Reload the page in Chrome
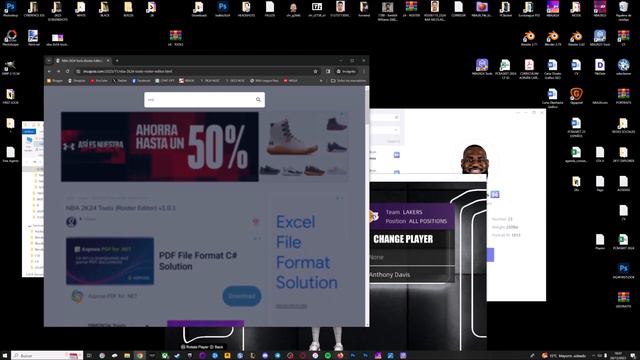The image size is (640, 360). pyautogui.click(x=68, y=71)
